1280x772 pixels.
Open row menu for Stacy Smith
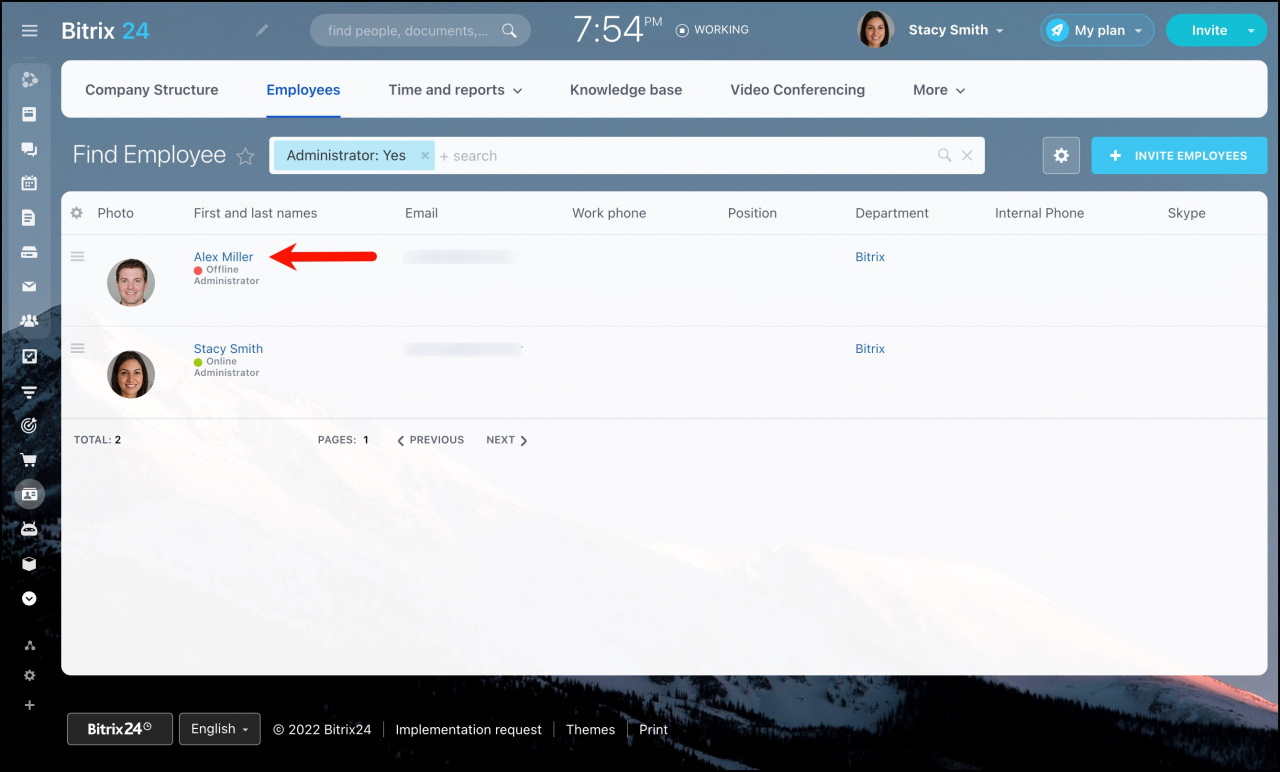click(77, 349)
